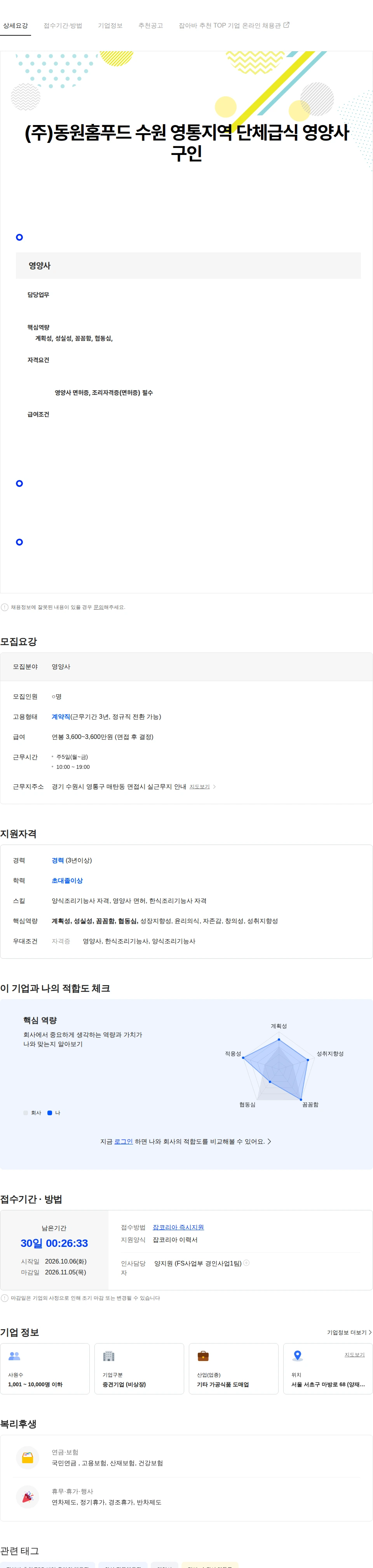Click arrow after 적합도를 비교해볼 수 있어요

(x=269, y=1141)
